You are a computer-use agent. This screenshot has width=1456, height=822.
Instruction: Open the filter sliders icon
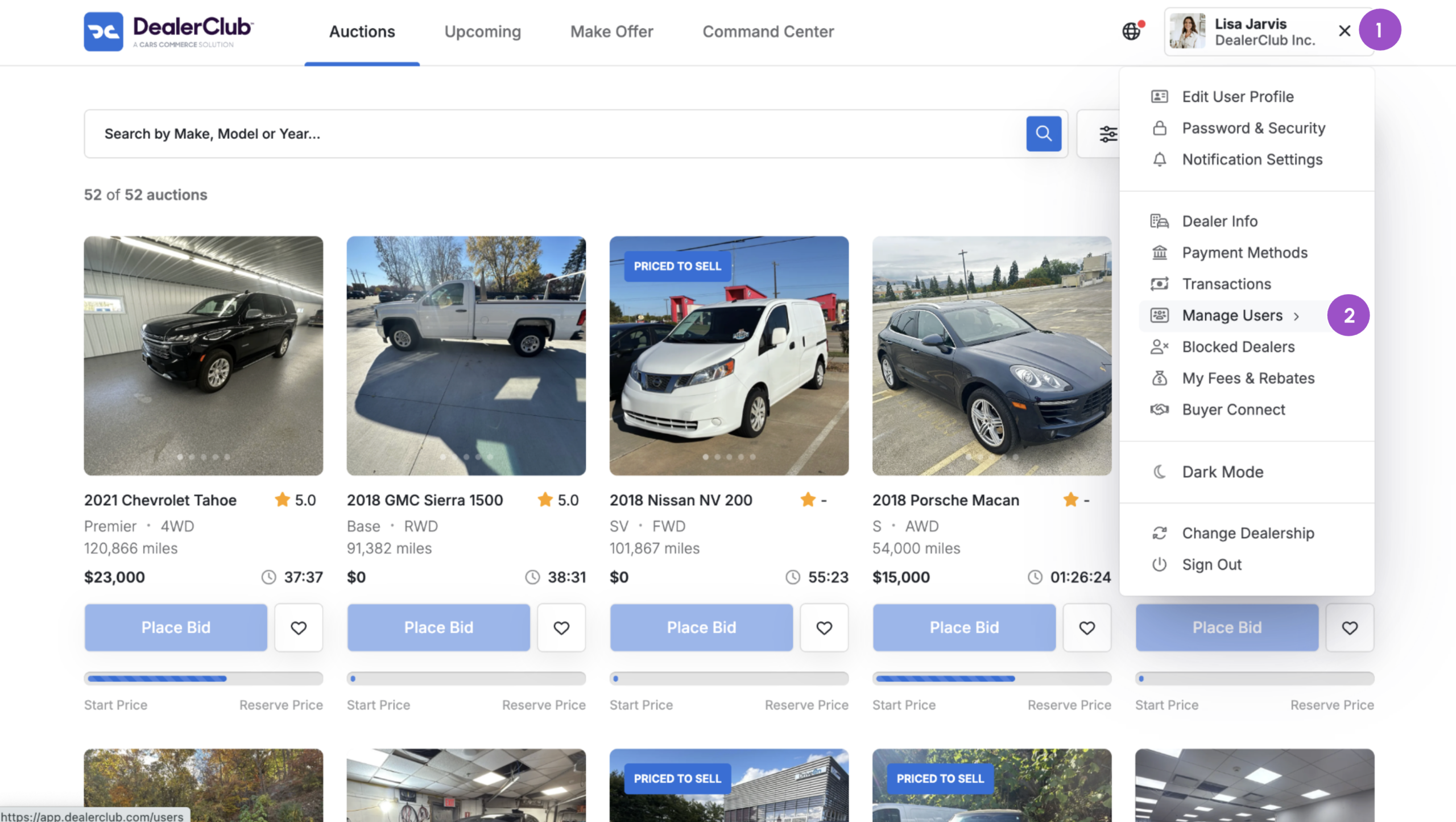click(1107, 134)
